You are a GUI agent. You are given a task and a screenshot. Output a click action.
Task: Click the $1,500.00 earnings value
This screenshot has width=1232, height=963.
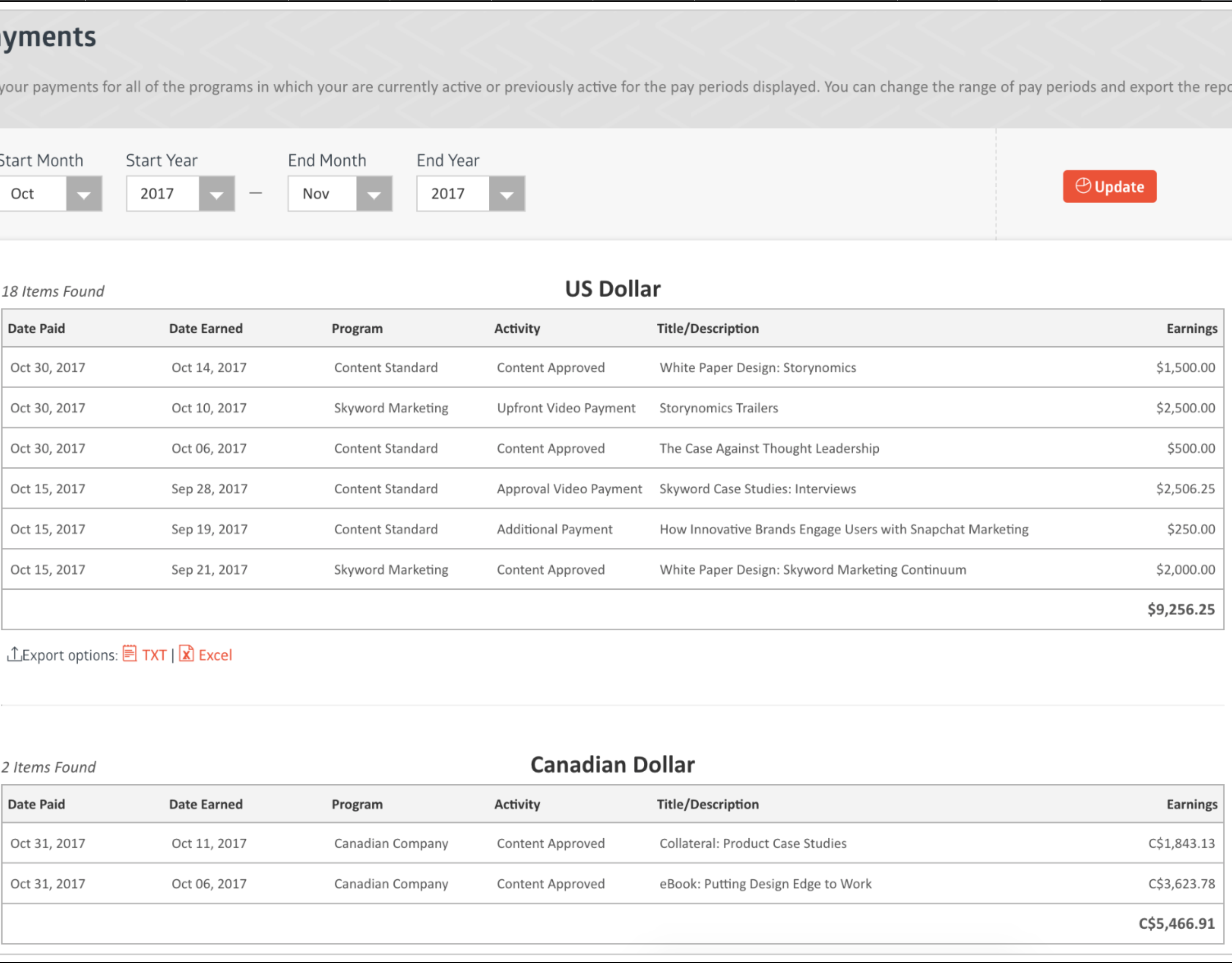point(1185,368)
